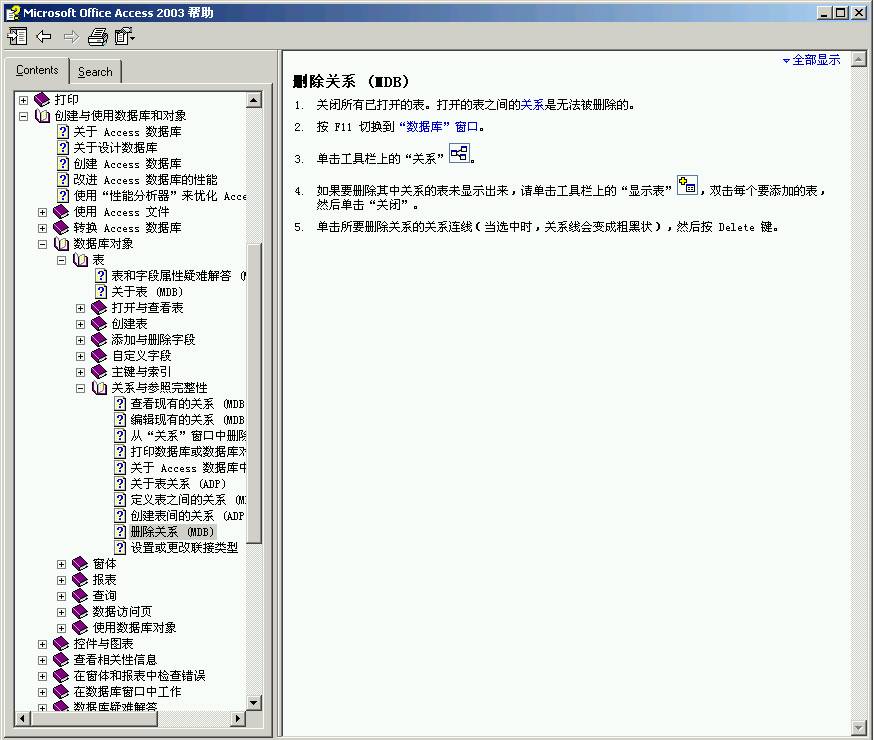Expand the 数据访问页 node
Image resolution: width=874 pixels, height=740 pixels.
point(61,612)
